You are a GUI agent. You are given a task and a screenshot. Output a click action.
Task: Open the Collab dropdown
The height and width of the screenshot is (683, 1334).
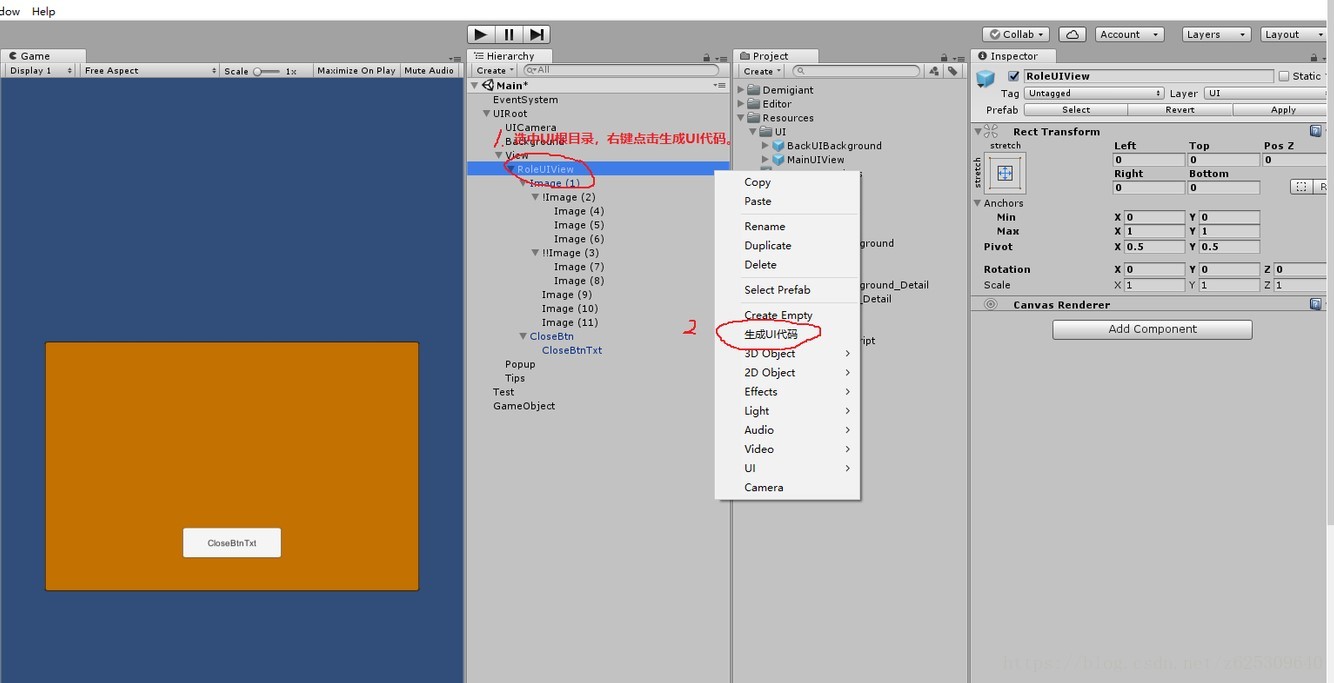tap(1016, 34)
